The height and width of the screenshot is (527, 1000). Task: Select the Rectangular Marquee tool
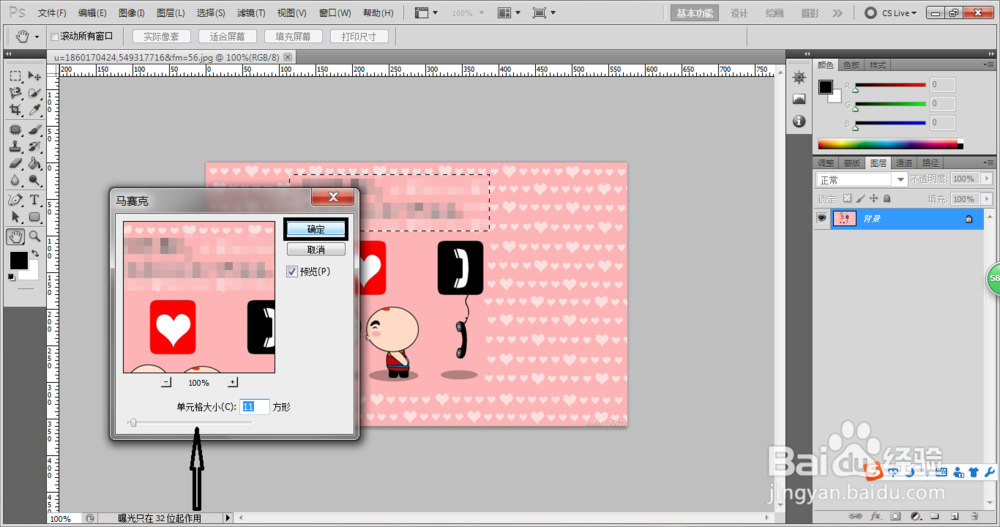(x=15, y=76)
